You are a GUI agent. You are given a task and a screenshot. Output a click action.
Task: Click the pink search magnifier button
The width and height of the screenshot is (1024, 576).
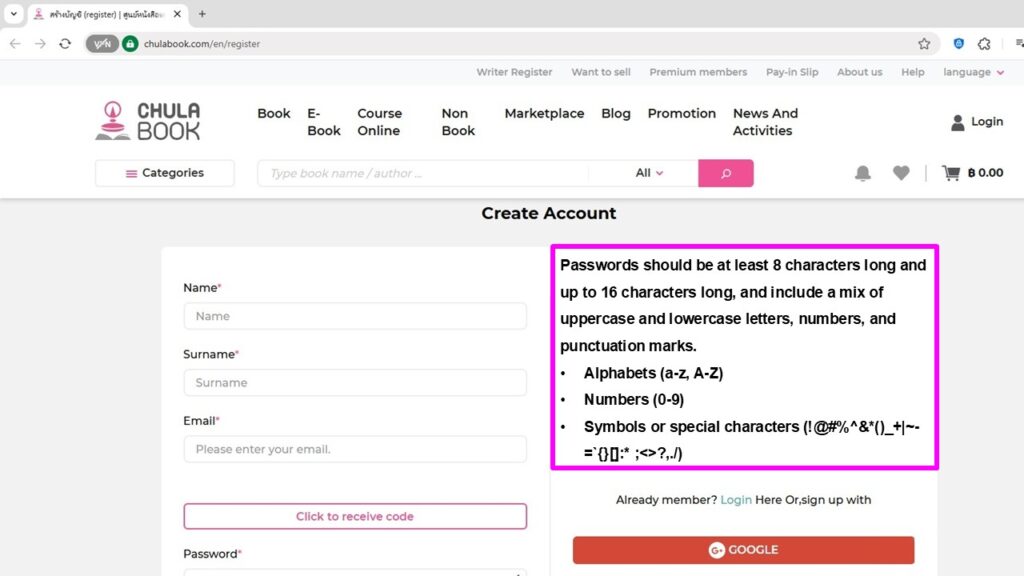pyautogui.click(x=725, y=173)
